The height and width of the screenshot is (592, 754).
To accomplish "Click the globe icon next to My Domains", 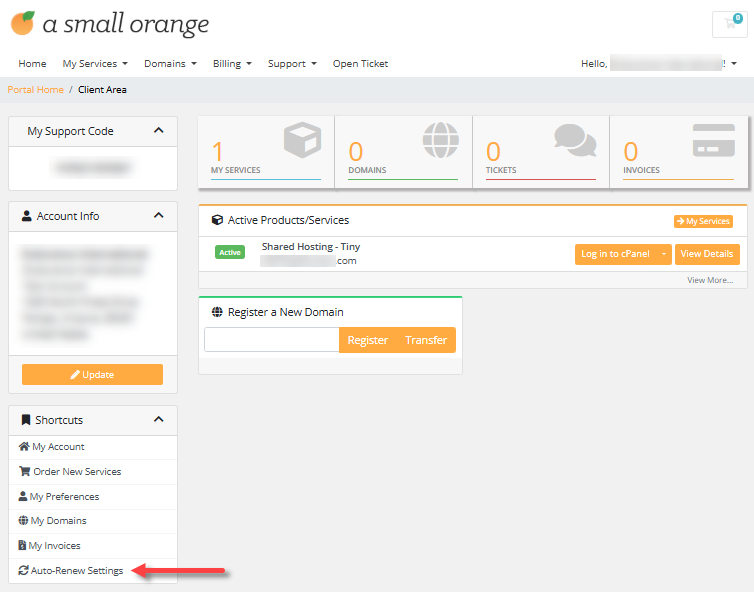I will pyautogui.click(x=23, y=520).
